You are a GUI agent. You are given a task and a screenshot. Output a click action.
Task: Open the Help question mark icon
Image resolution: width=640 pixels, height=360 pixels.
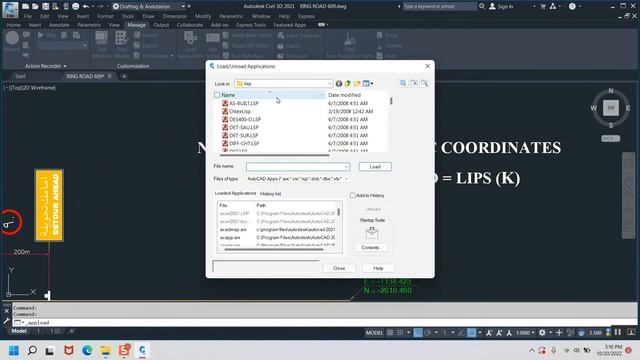pyautogui.click(x=572, y=6)
